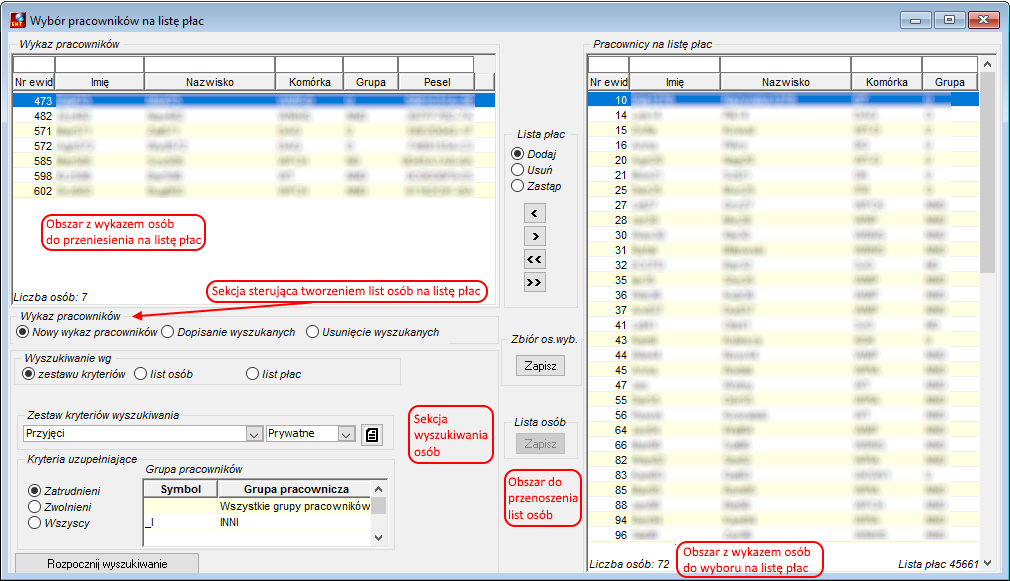Click the Komórka column header in right table
Image resolution: width=1010 pixels, height=581 pixels.
click(x=886, y=82)
